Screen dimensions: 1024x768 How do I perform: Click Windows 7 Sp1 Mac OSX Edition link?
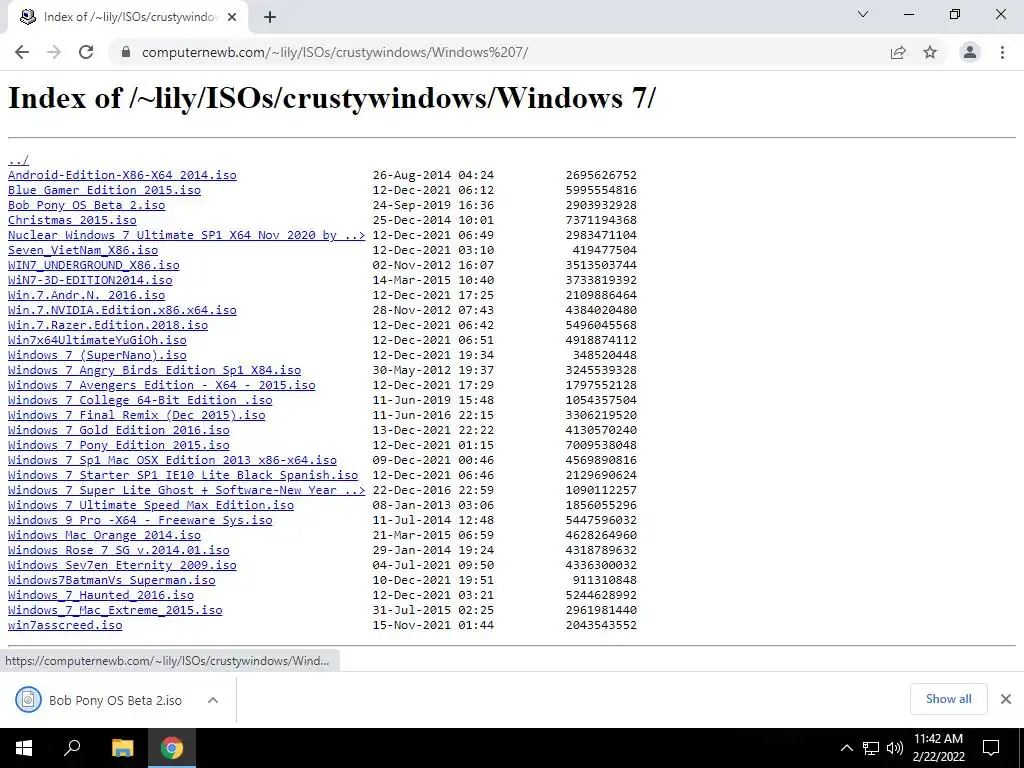coord(172,460)
